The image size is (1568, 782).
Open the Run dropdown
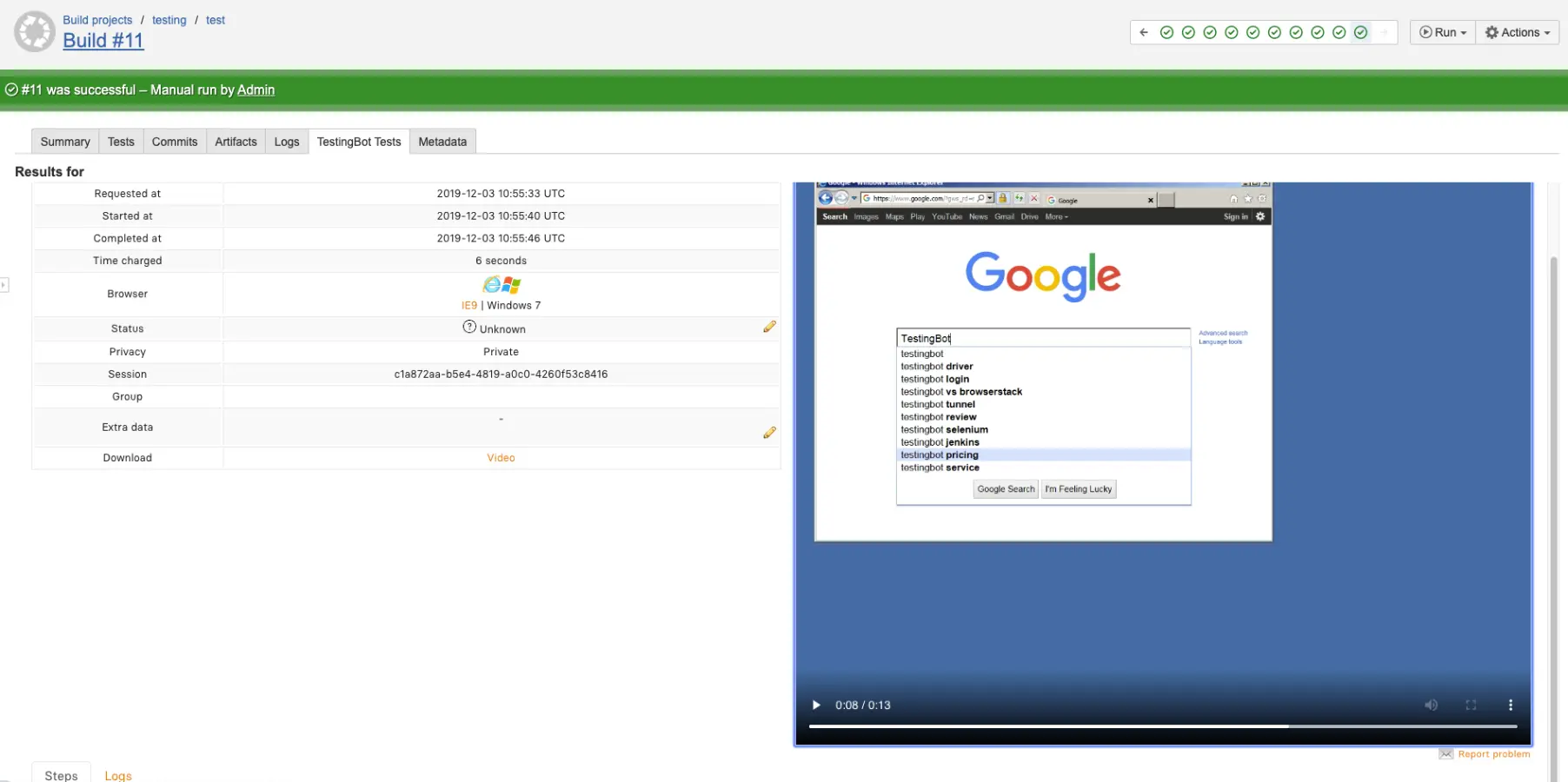click(x=1442, y=32)
